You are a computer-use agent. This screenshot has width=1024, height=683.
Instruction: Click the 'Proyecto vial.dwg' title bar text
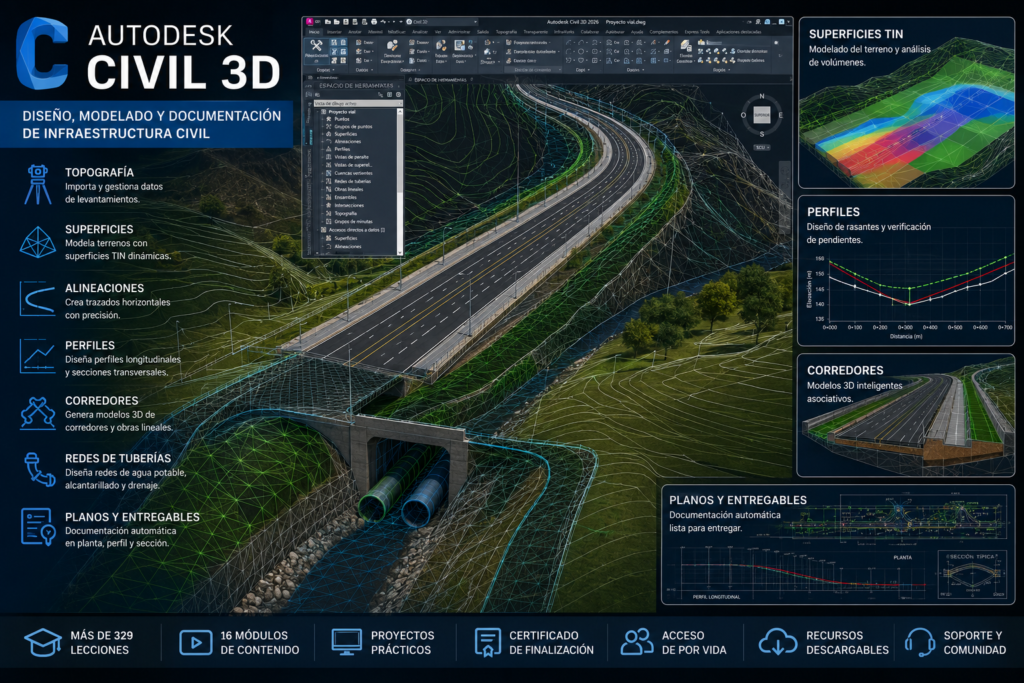(x=626, y=22)
